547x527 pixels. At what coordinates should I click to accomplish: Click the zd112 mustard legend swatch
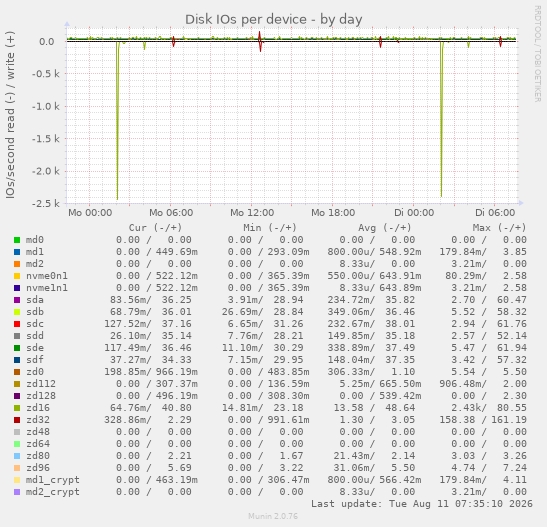(x=17, y=384)
